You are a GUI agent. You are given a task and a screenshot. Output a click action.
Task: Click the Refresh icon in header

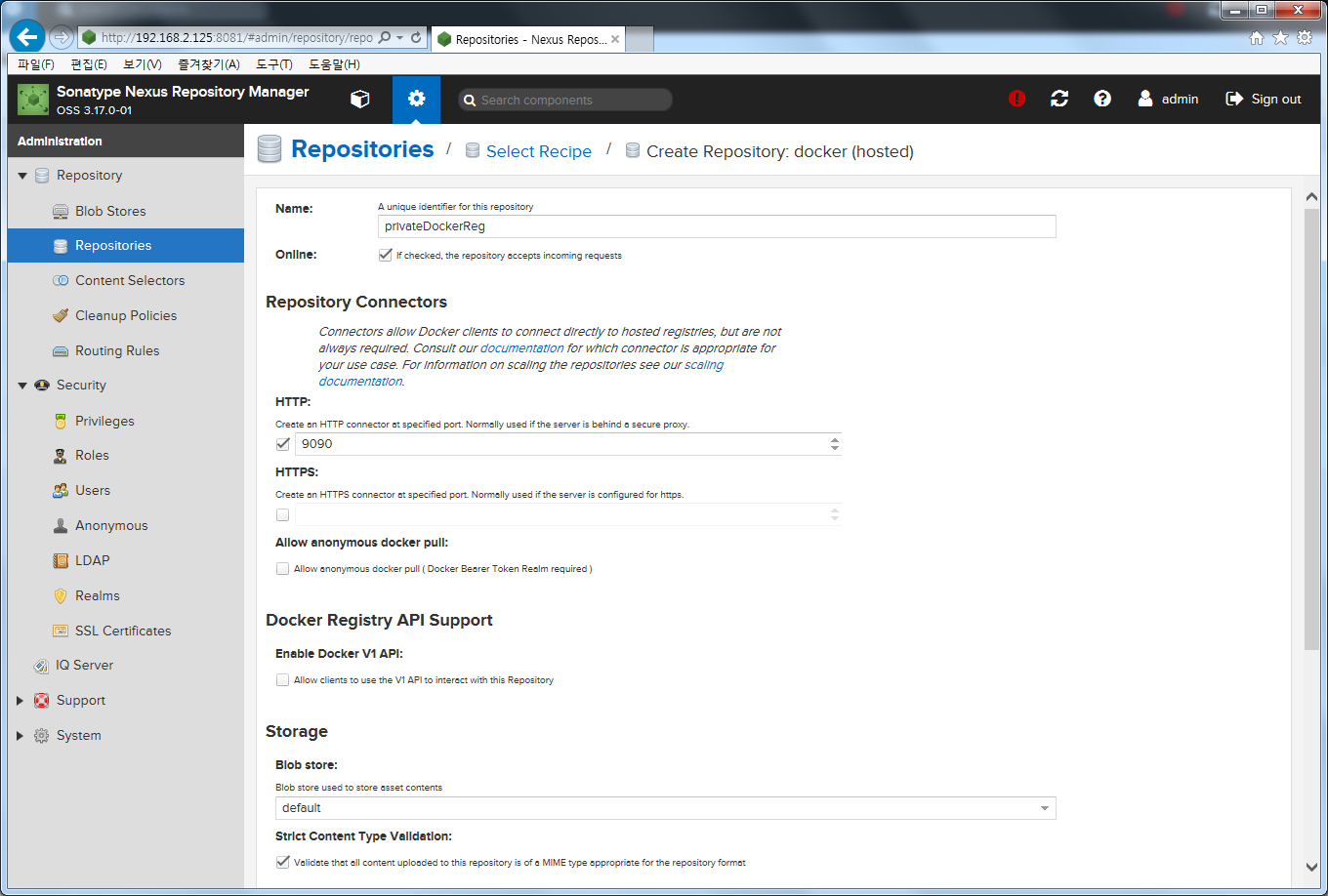[1059, 99]
